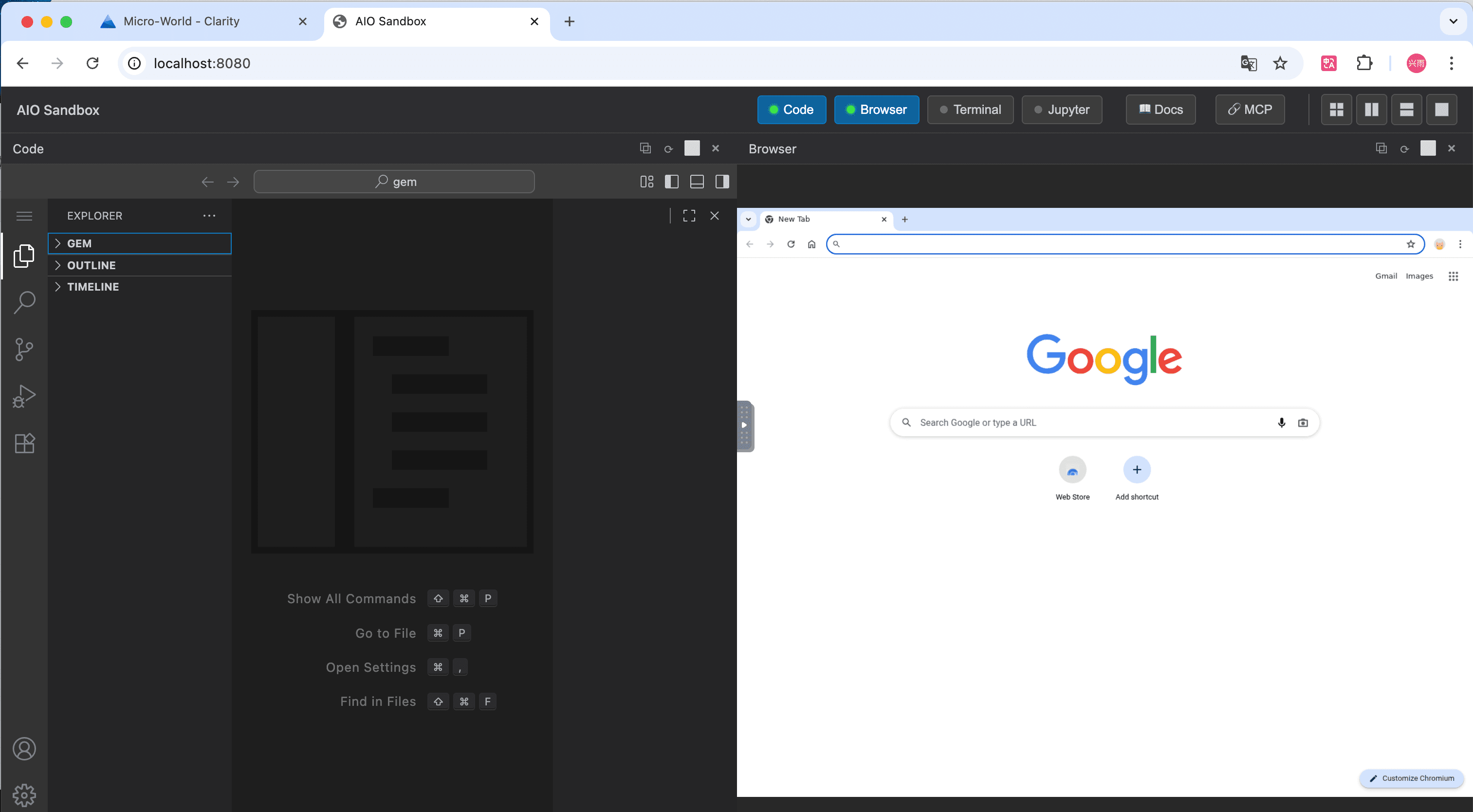The image size is (1473, 812).
Task: Expand the OUTLINE section
Action: pyautogui.click(x=91, y=265)
